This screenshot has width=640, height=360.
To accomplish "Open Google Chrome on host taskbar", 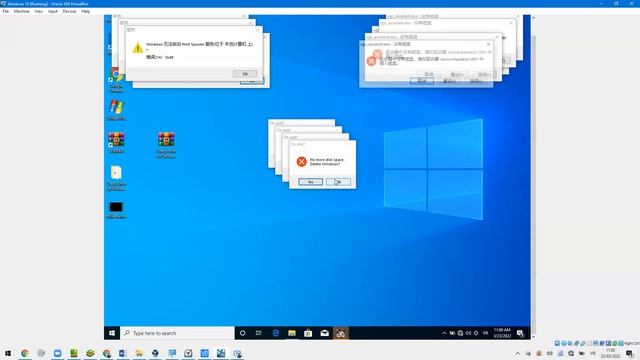I will [24, 353].
